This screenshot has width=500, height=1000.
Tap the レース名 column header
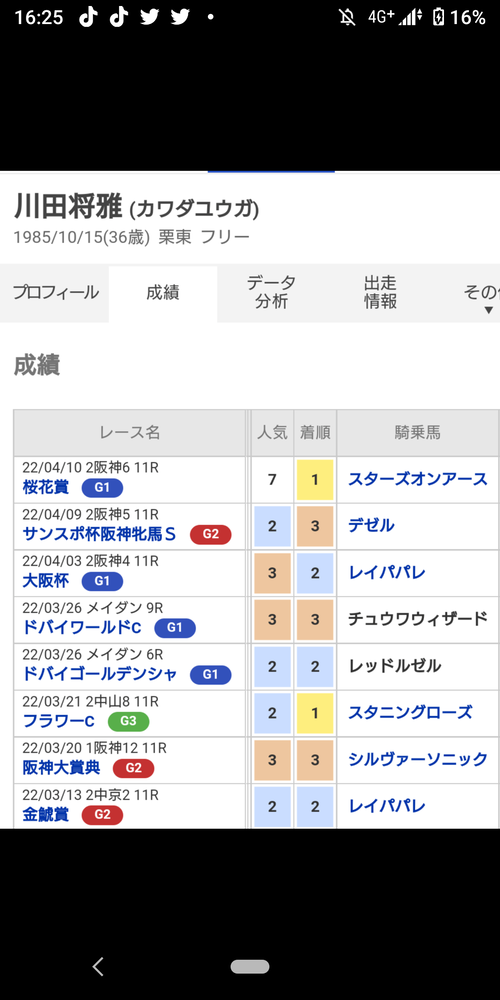(129, 433)
